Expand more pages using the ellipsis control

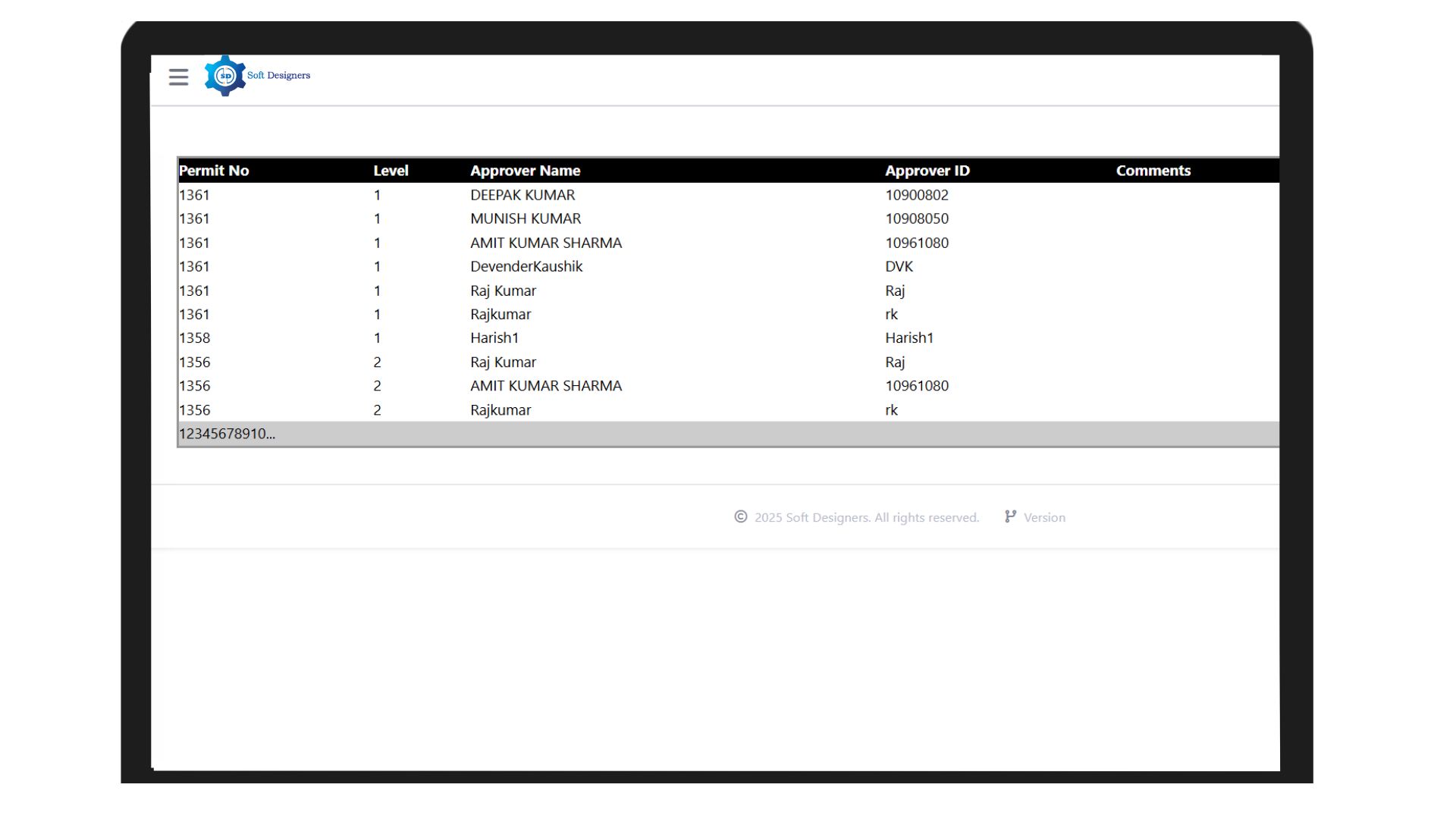270,434
